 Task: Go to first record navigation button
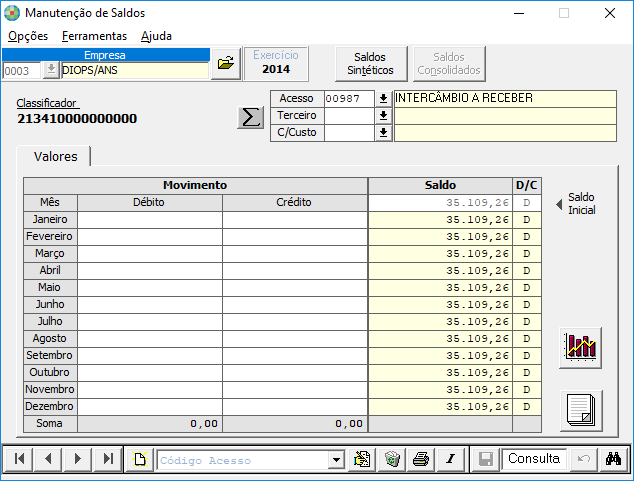click(19, 459)
